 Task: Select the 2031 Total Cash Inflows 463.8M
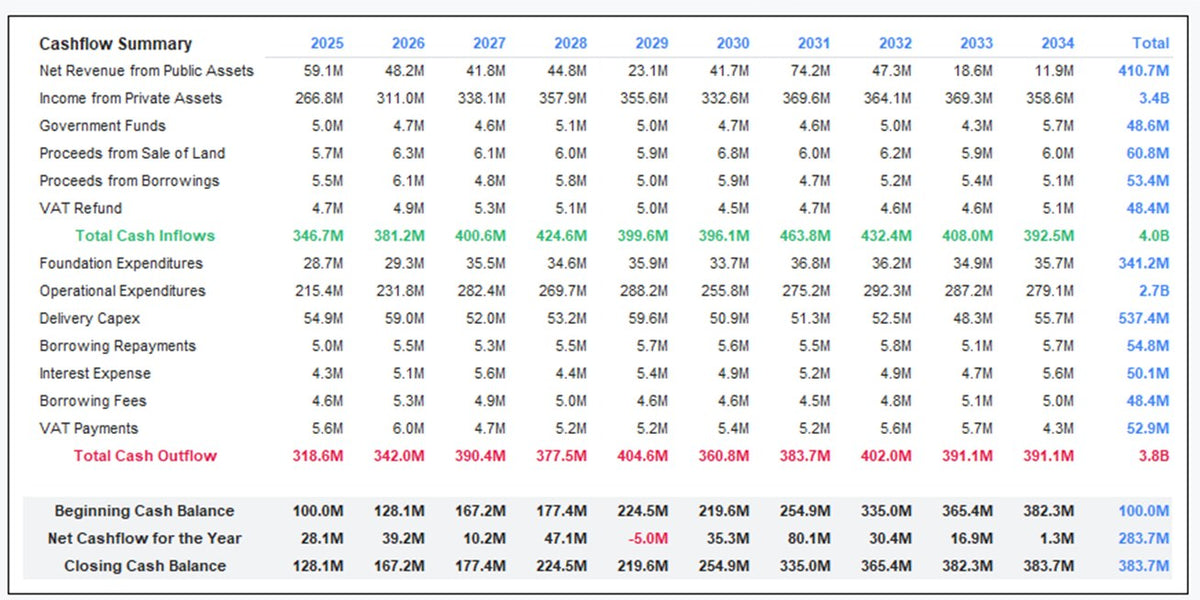click(x=806, y=236)
